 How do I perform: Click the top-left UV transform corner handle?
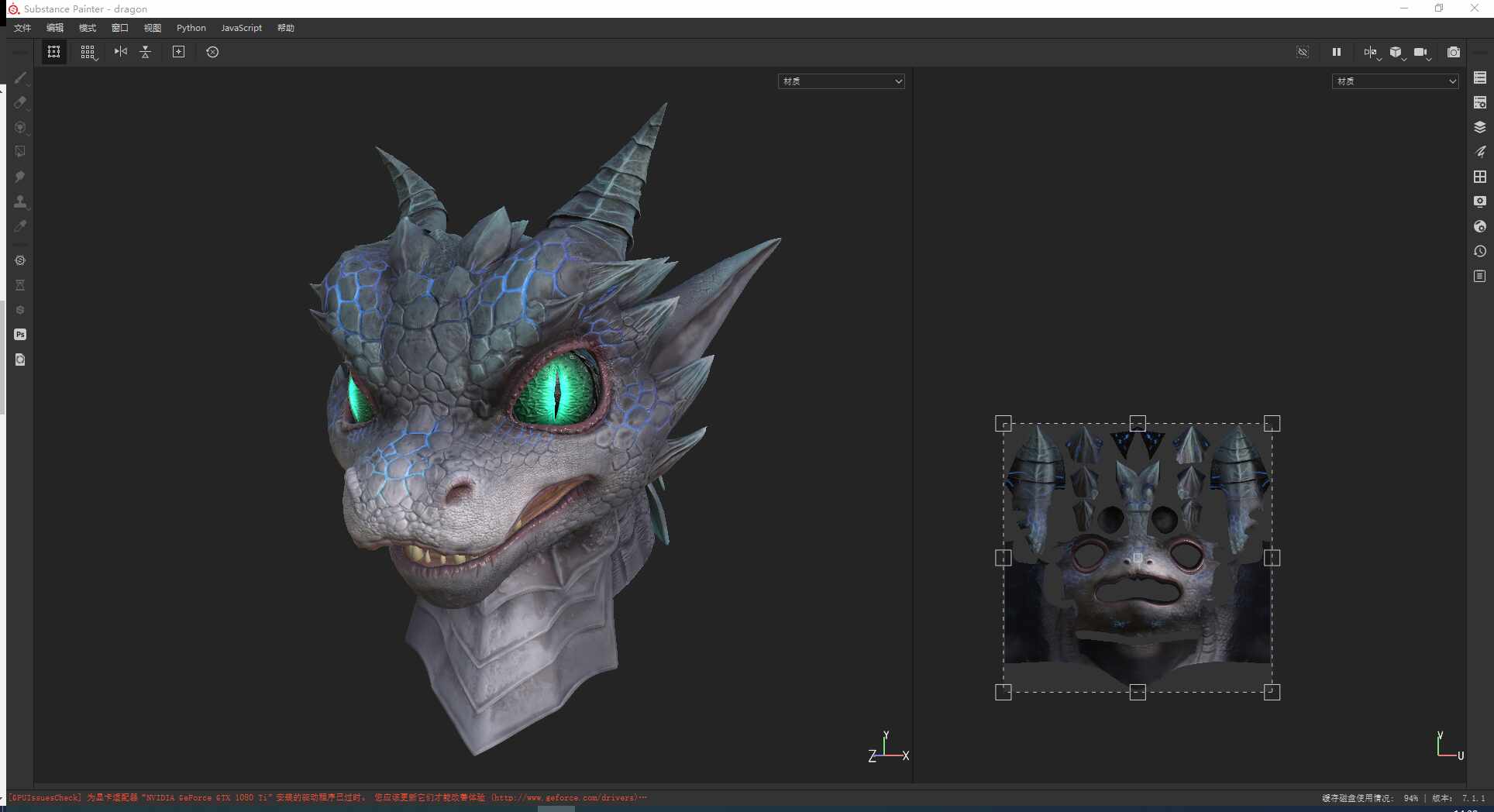pos(1003,424)
